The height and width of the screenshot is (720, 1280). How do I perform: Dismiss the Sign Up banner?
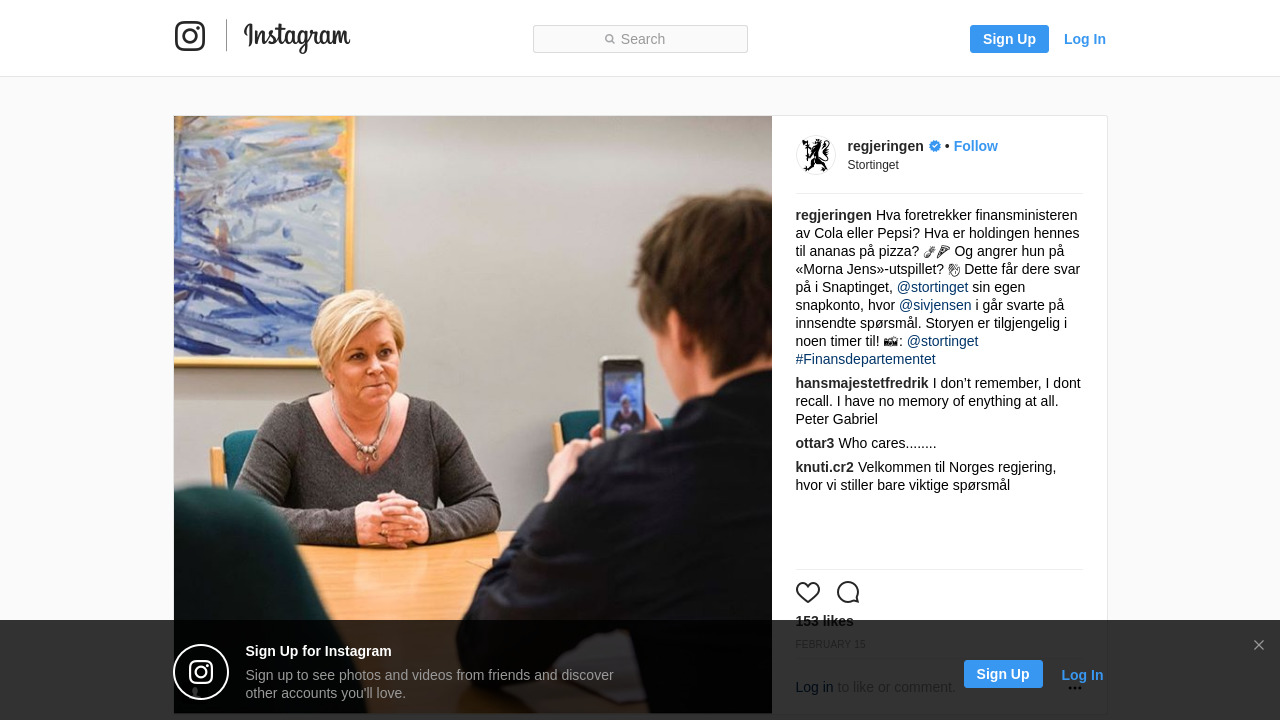coord(1259,645)
